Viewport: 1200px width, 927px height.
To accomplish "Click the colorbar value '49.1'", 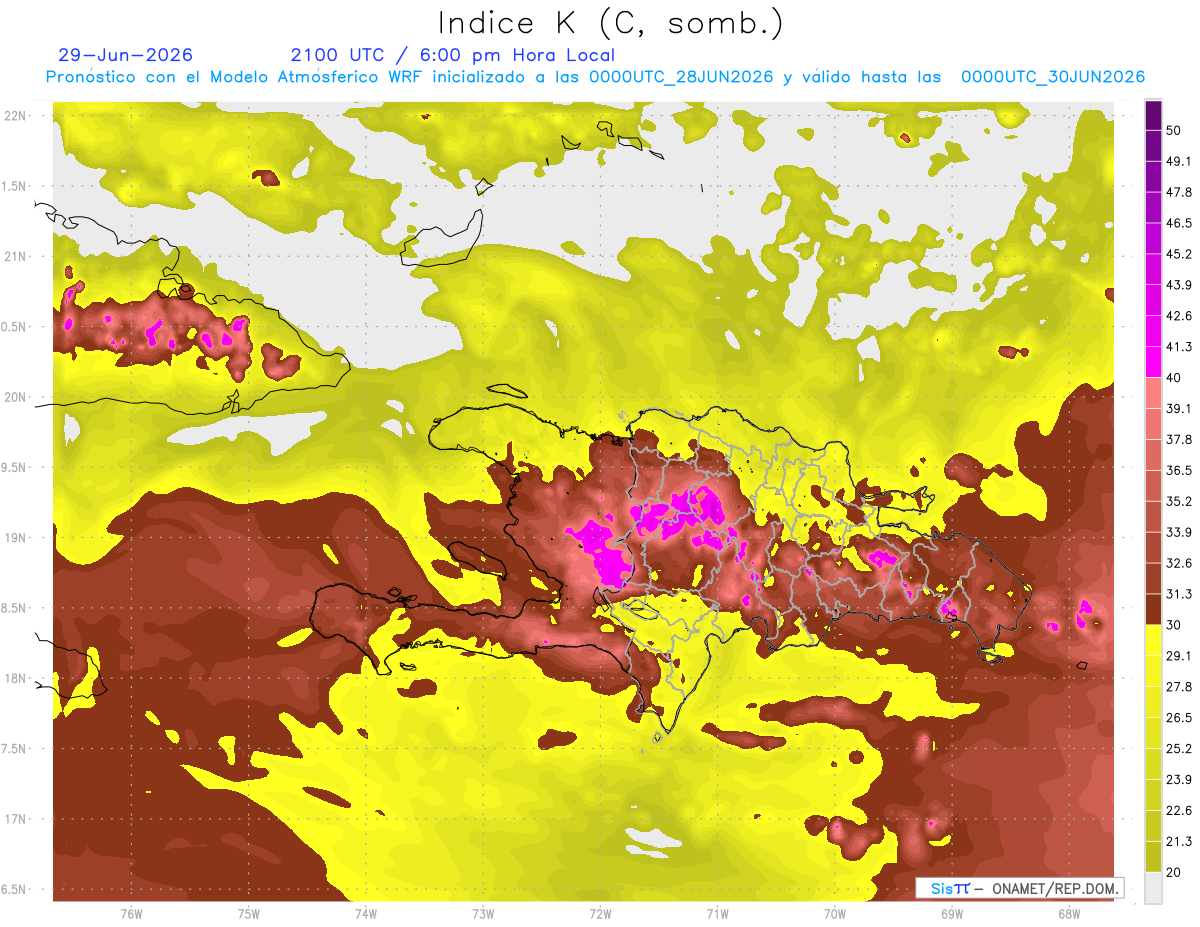I will pyautogui.click(x=1178, y=161).
